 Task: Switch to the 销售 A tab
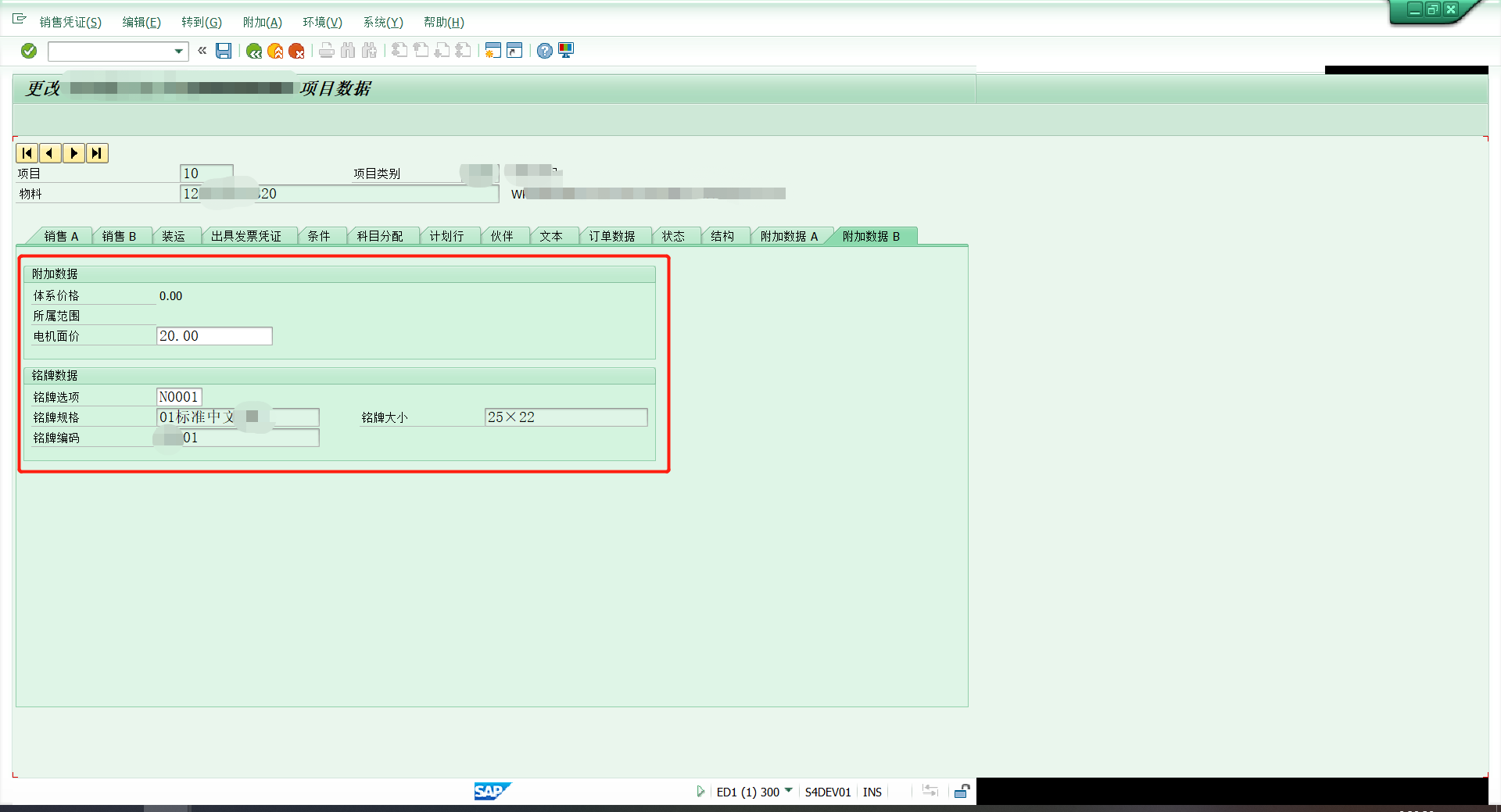coord(61,236)
